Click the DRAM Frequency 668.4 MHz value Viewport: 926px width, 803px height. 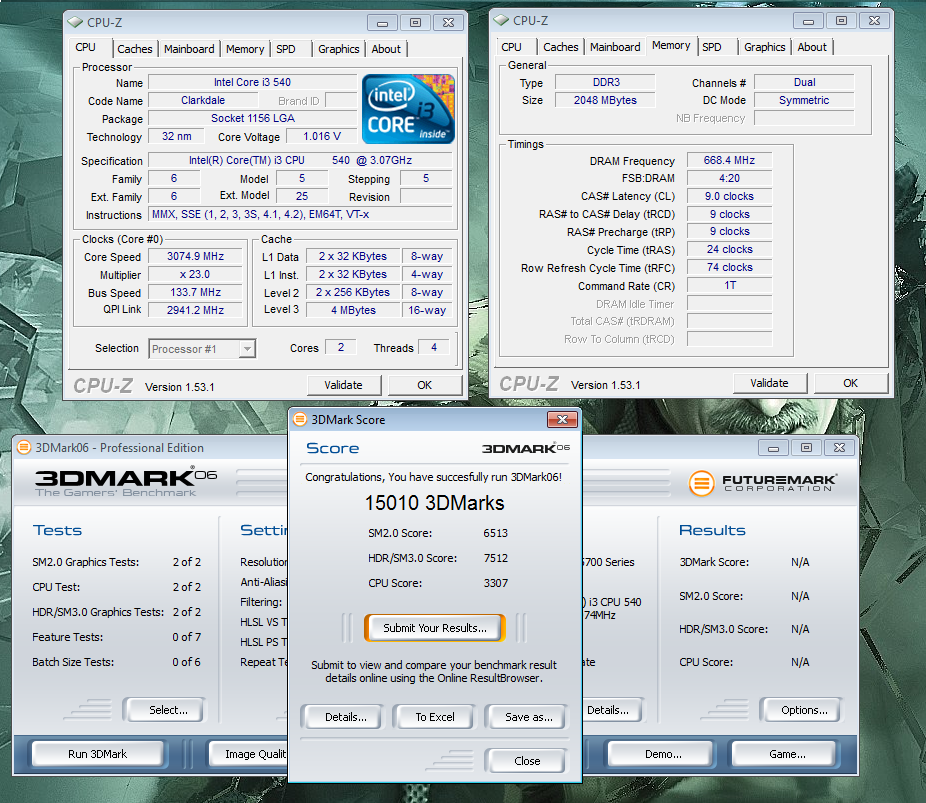pos(729,161)
